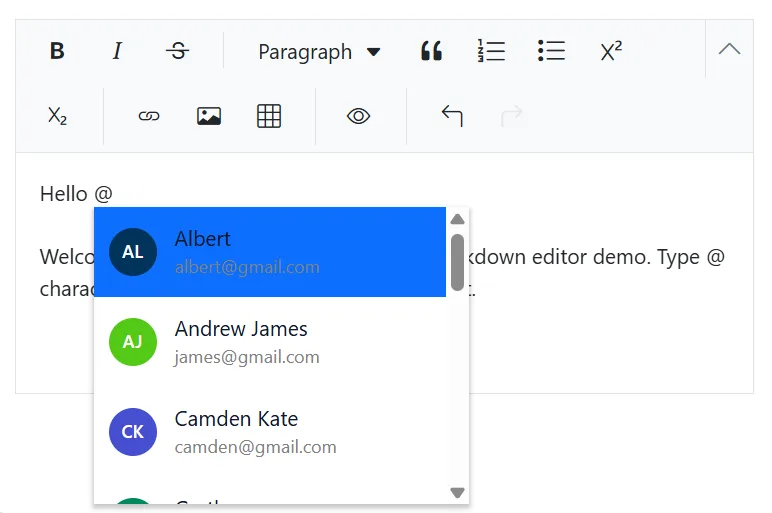This screenshot has width=772, height=513.
Task: Click the mention list scroll down arrow
Action: pos(457,492)
